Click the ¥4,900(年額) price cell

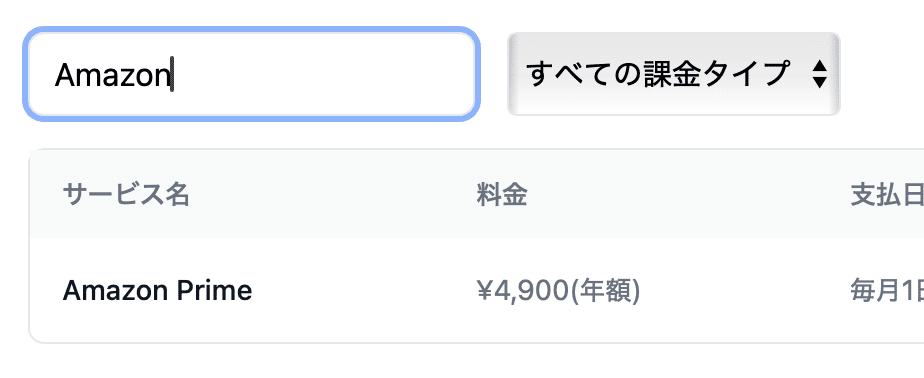(559, 291)
